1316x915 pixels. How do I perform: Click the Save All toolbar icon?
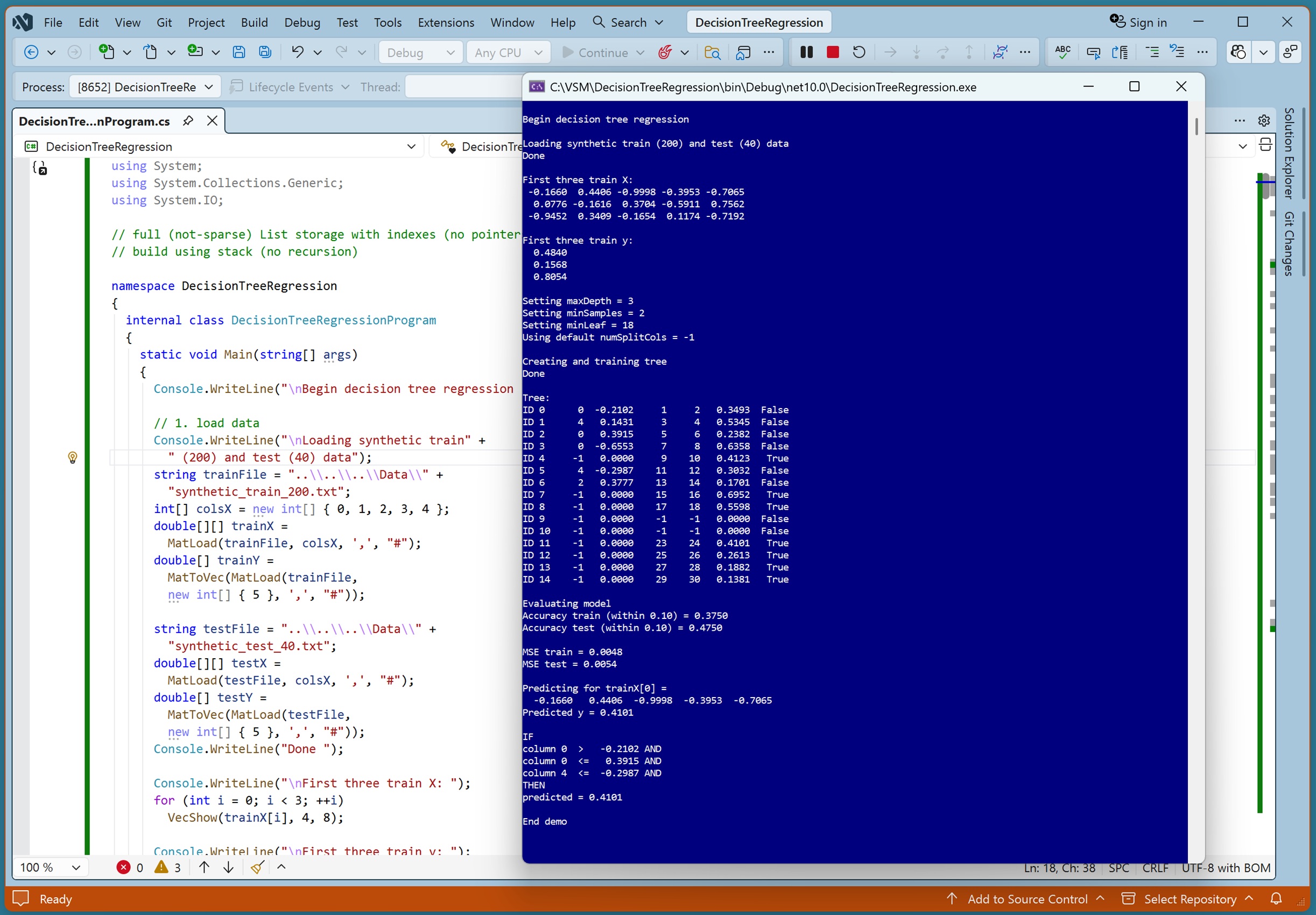[265, 52]
